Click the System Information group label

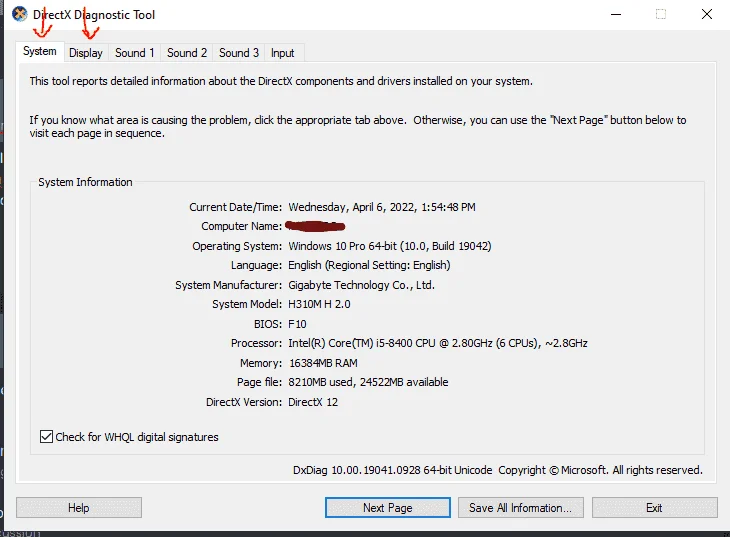tap(85, 182)
